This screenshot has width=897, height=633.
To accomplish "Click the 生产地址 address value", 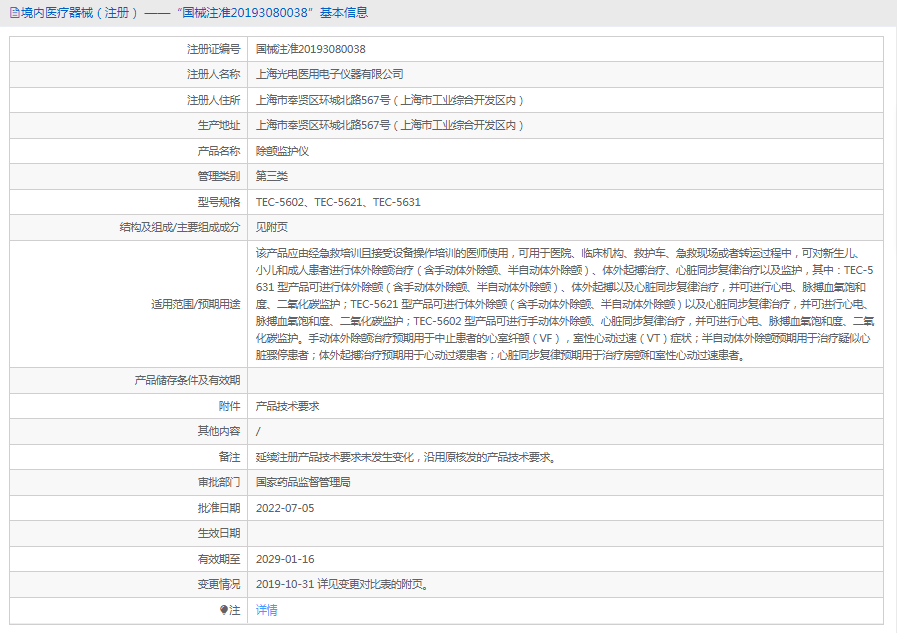I will 390,125.
